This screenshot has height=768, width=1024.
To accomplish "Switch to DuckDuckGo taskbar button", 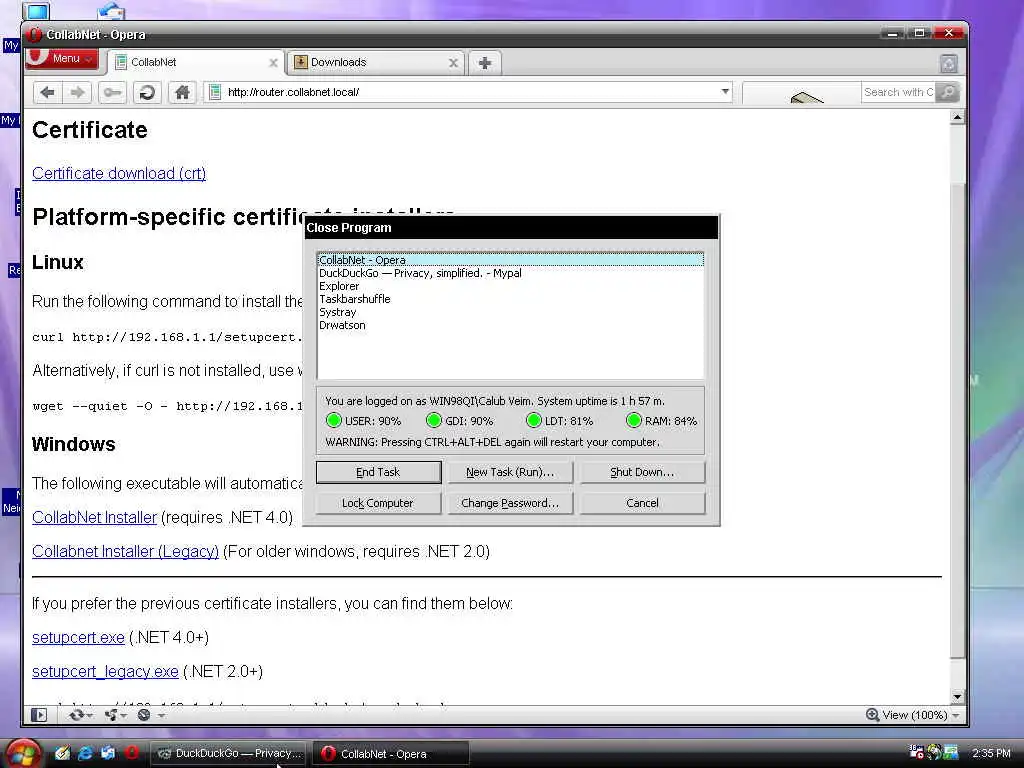I will 229,754.
